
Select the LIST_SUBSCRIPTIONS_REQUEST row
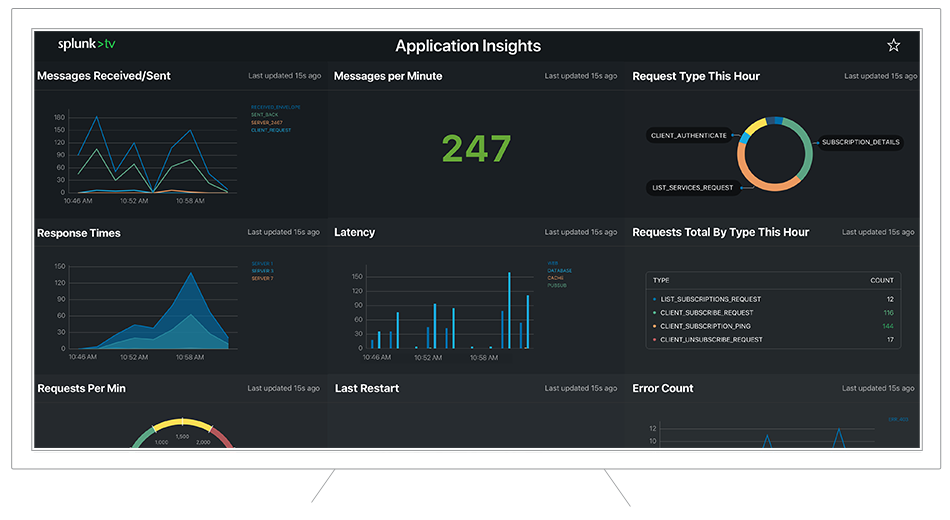click(773, 299)
